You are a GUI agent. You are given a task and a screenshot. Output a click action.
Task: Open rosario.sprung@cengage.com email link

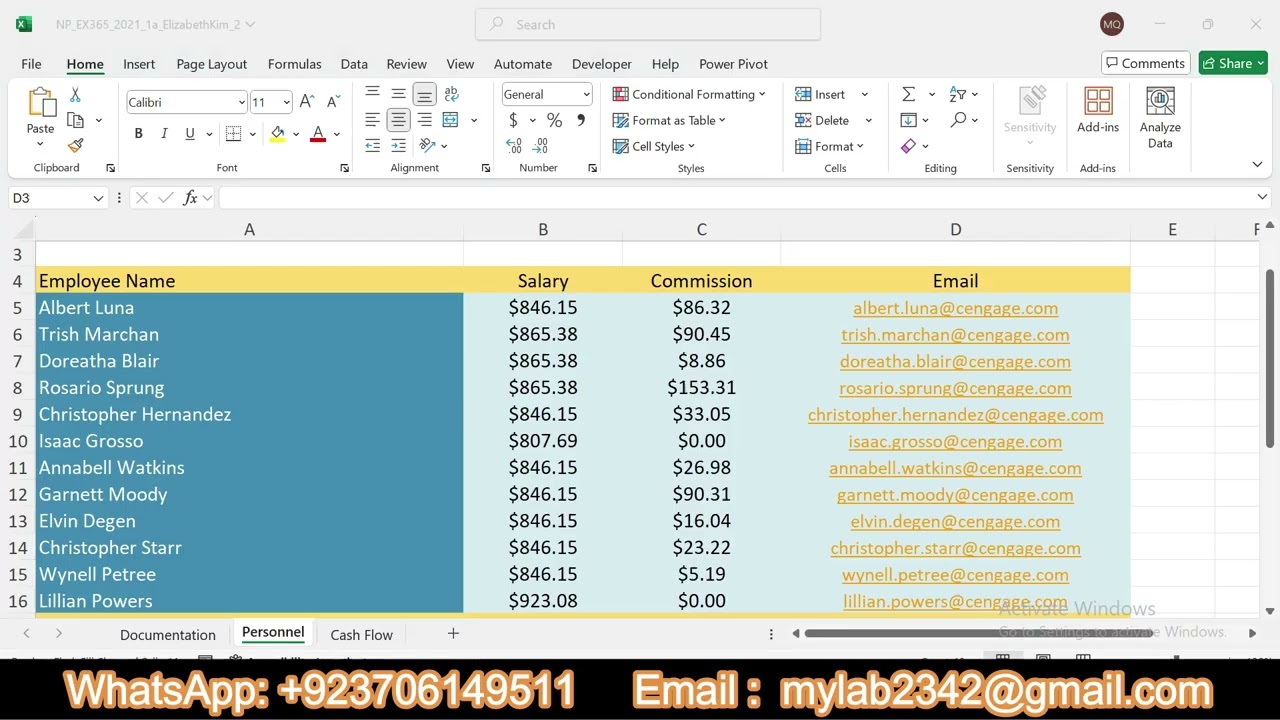955,388
